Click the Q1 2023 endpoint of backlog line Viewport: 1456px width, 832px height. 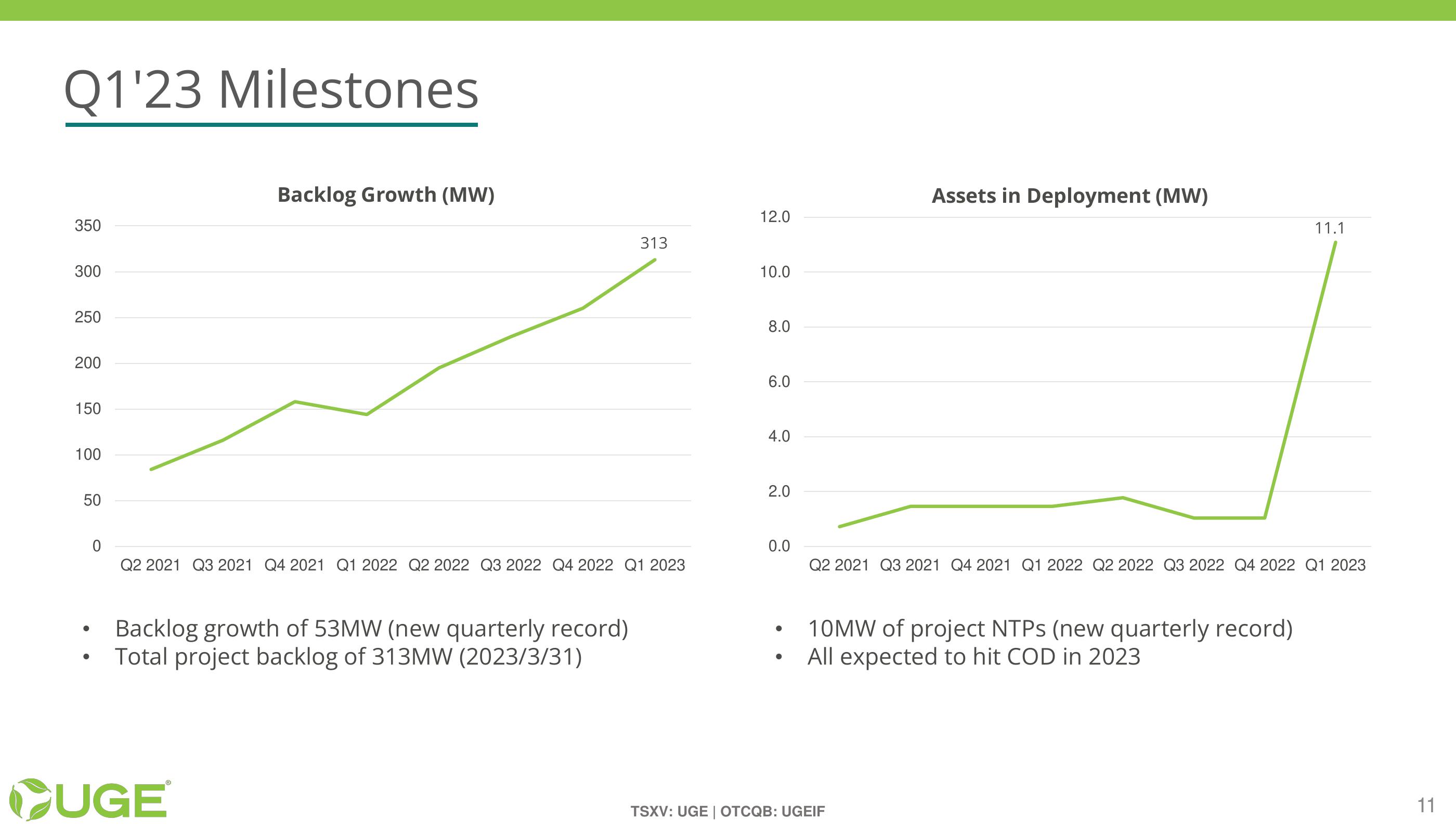(x=654, y=260)
